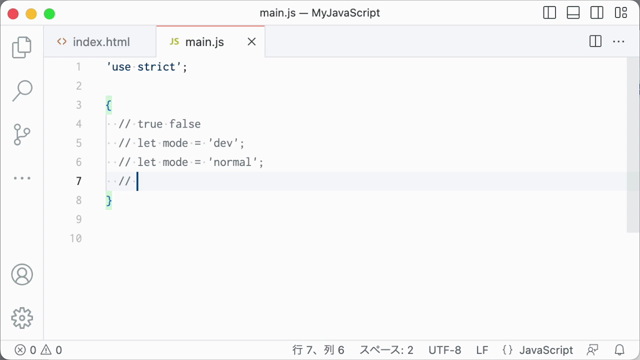Split the editor to the right

[x=596, y=41]
